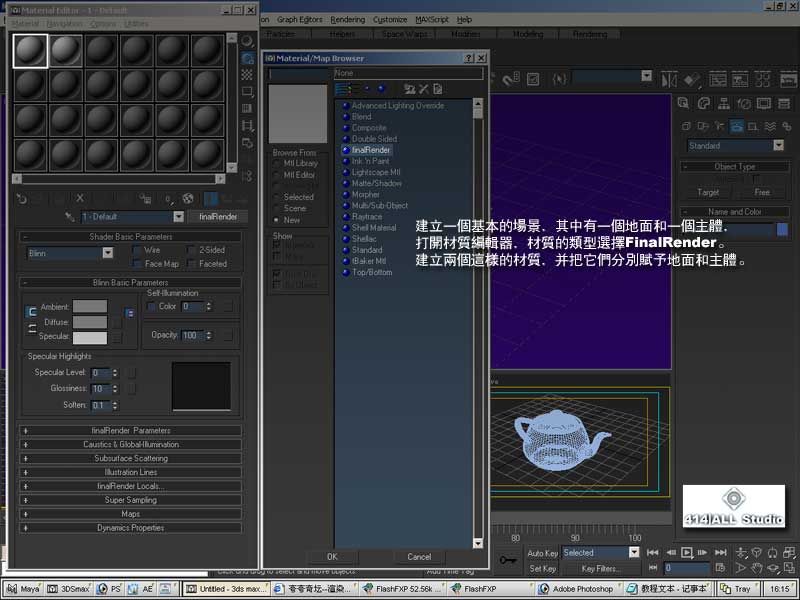800x600 pixels.
Task: Enable the Faceted checkbox
Action: coord(191,264)
